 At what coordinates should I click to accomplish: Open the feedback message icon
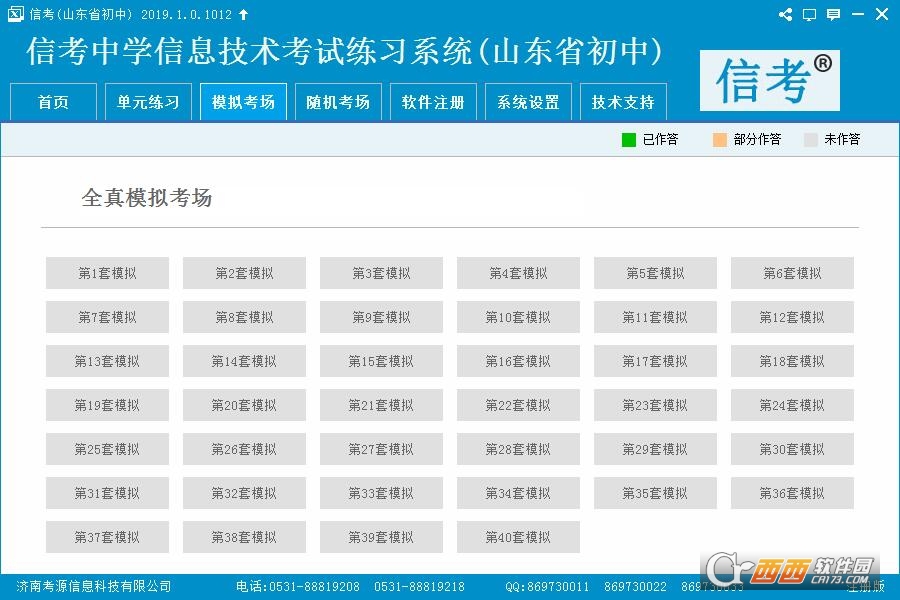tap(833, 14)
